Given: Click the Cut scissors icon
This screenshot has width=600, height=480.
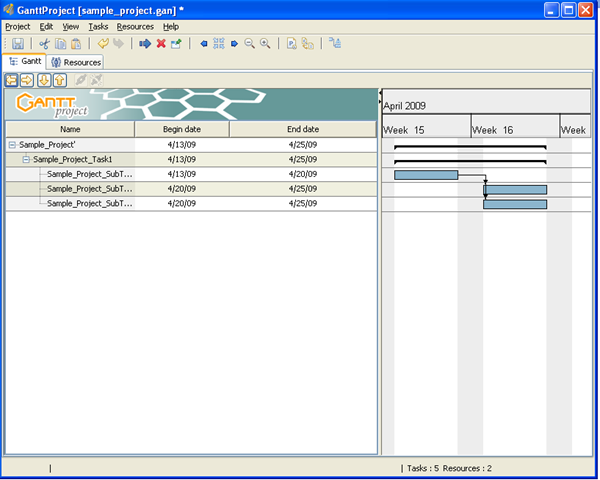Looking at the screenshot, I should point(45,44).
